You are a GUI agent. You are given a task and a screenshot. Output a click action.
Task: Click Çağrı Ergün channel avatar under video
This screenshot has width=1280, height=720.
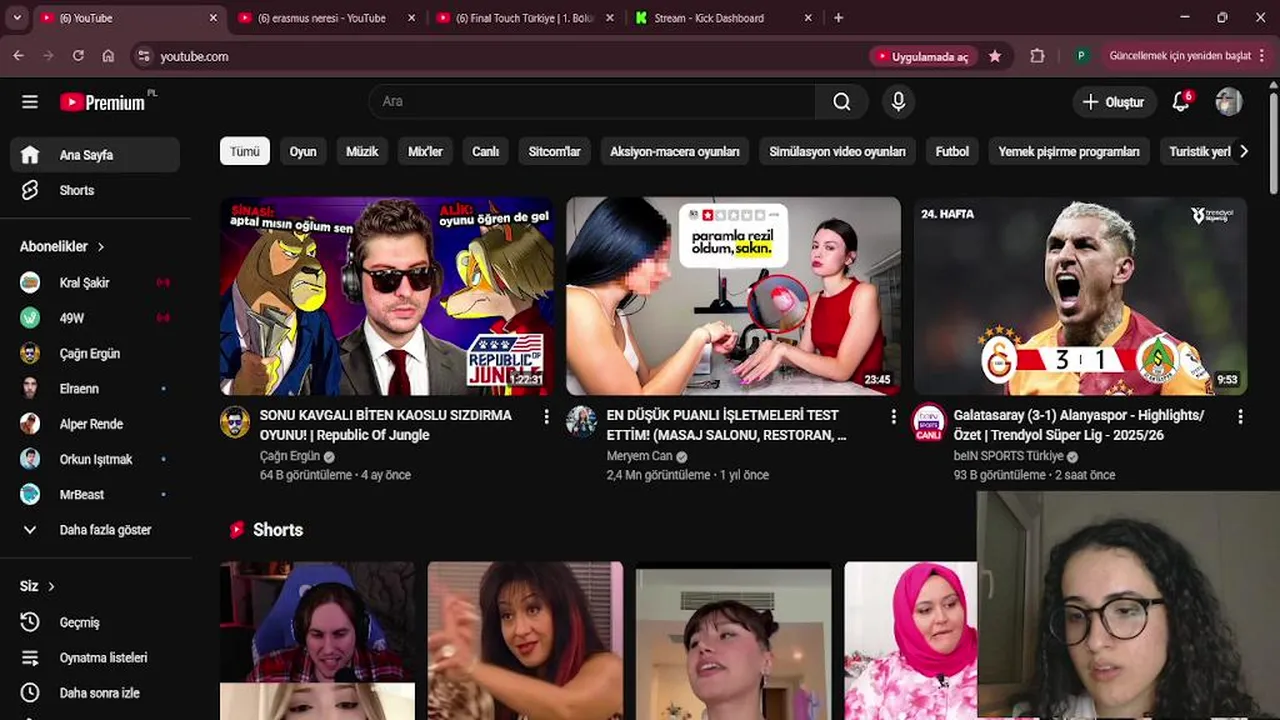pyautogui.click(x=235, y=422)
